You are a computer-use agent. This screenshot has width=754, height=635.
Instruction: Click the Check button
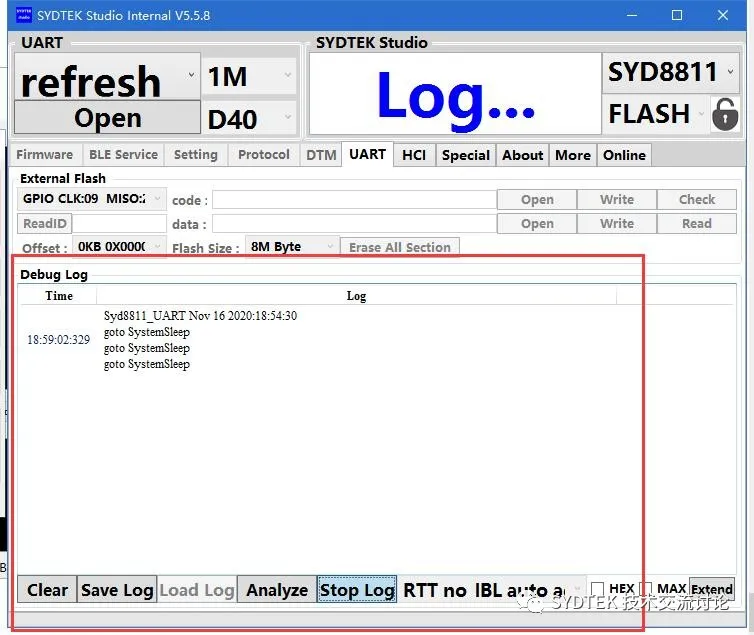pos(697,199)
